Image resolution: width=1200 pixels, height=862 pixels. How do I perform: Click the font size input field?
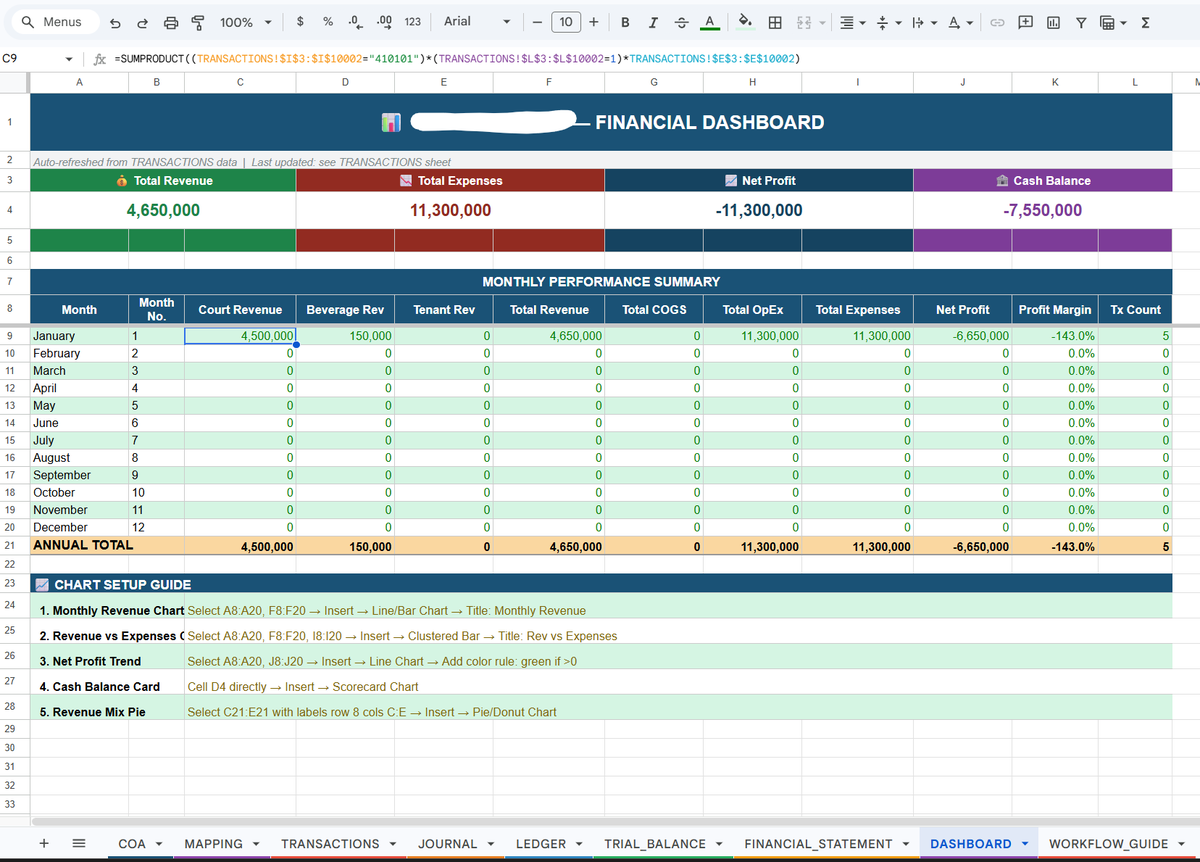[566, 22]
